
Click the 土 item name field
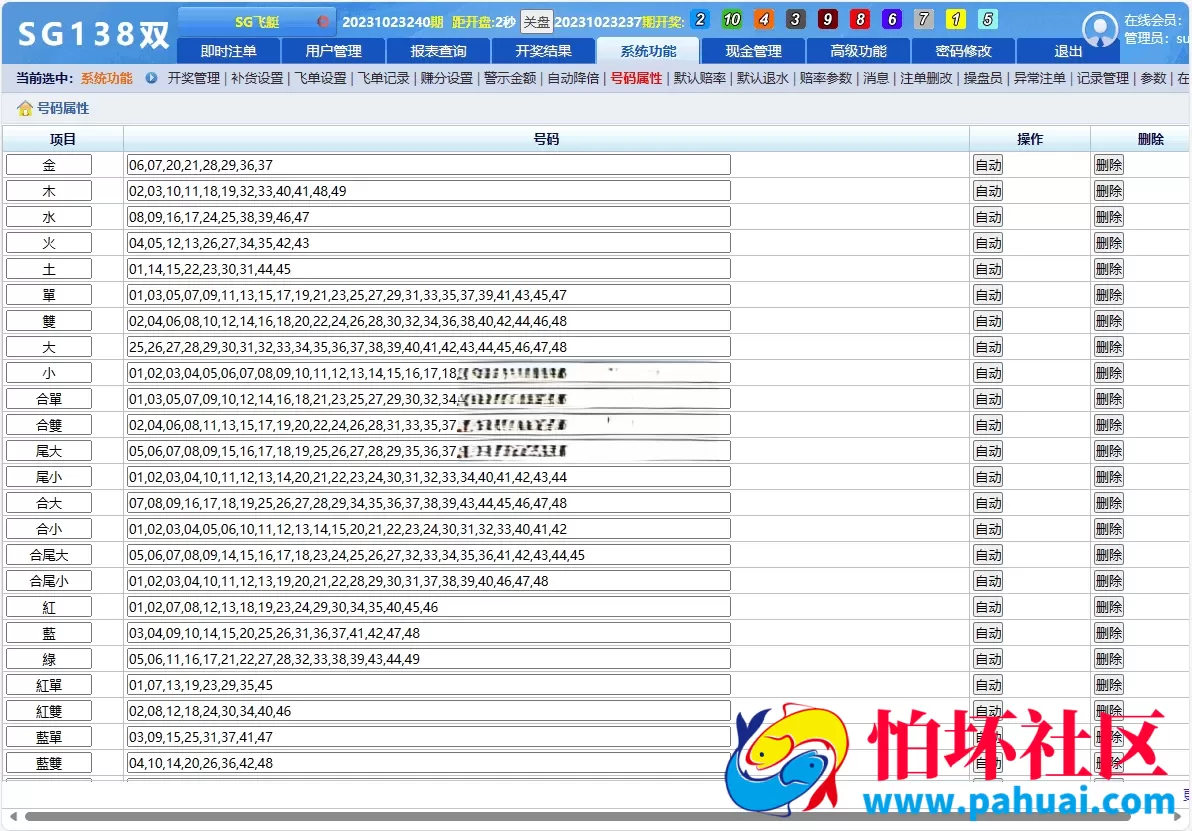click(x=49, y=269)
